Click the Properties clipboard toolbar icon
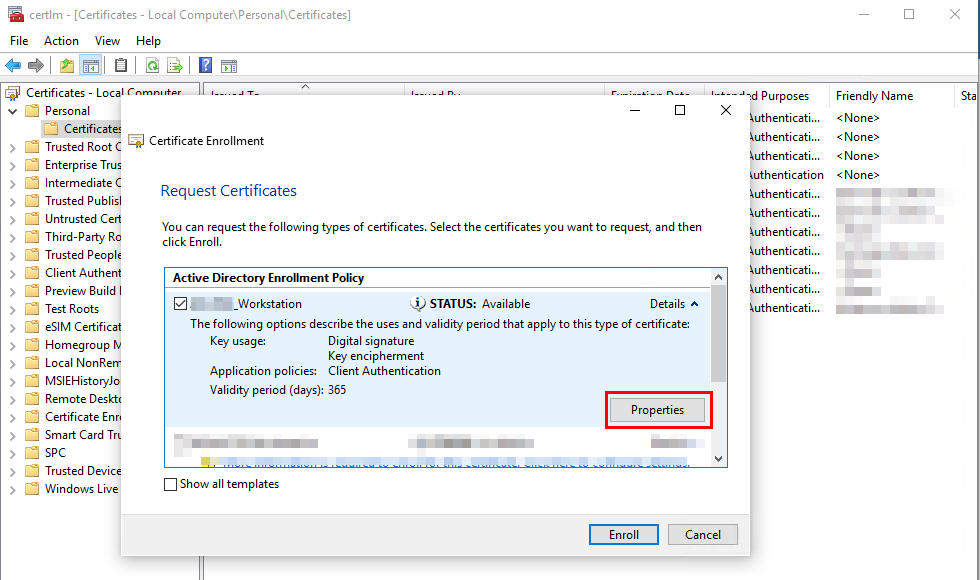Screen dimensions: 980x580 pyautogui.click(x=122, y=66)
